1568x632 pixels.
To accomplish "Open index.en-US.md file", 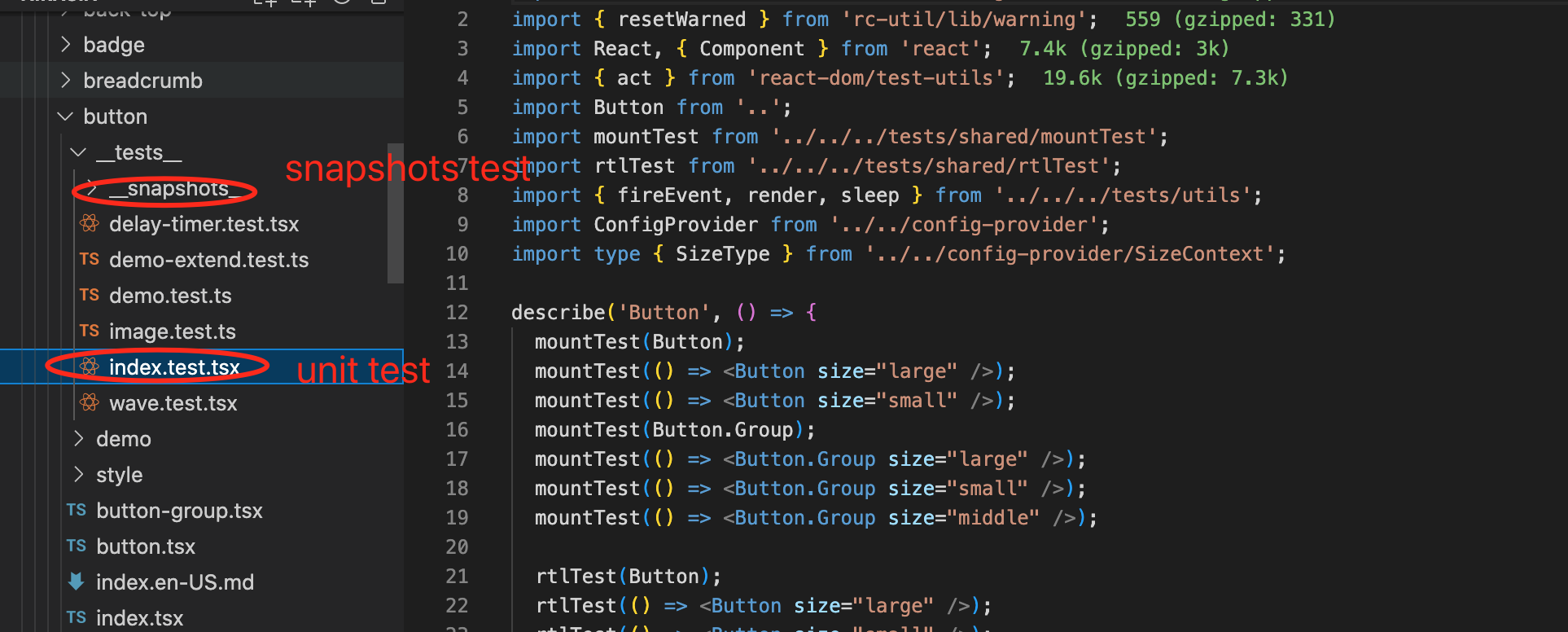I will (x=175, y=582).
